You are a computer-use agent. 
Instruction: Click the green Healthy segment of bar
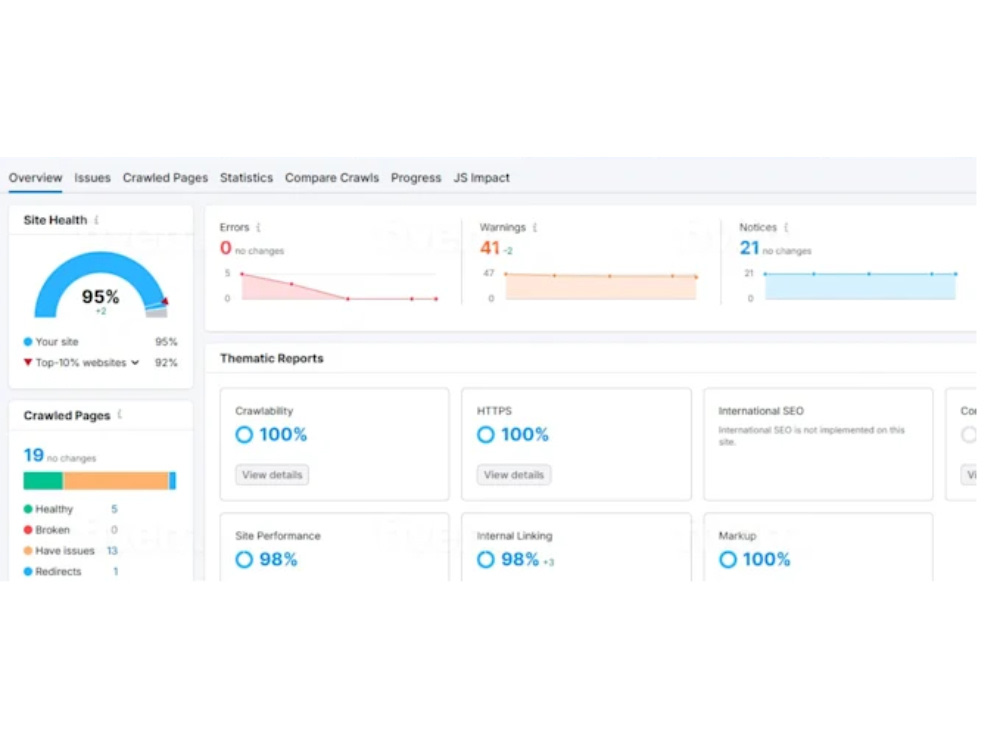click(43, 481)
